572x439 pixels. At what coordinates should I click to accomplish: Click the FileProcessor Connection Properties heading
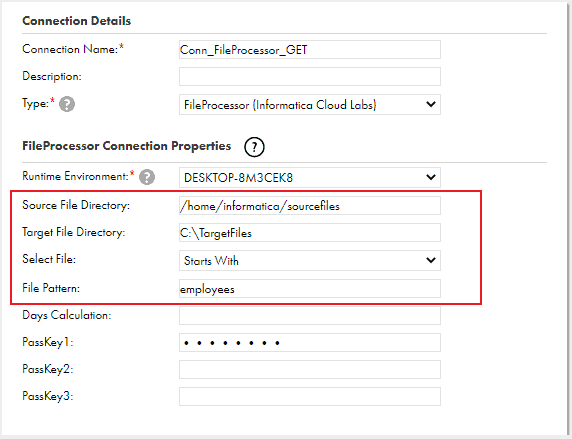pos(127,146)
